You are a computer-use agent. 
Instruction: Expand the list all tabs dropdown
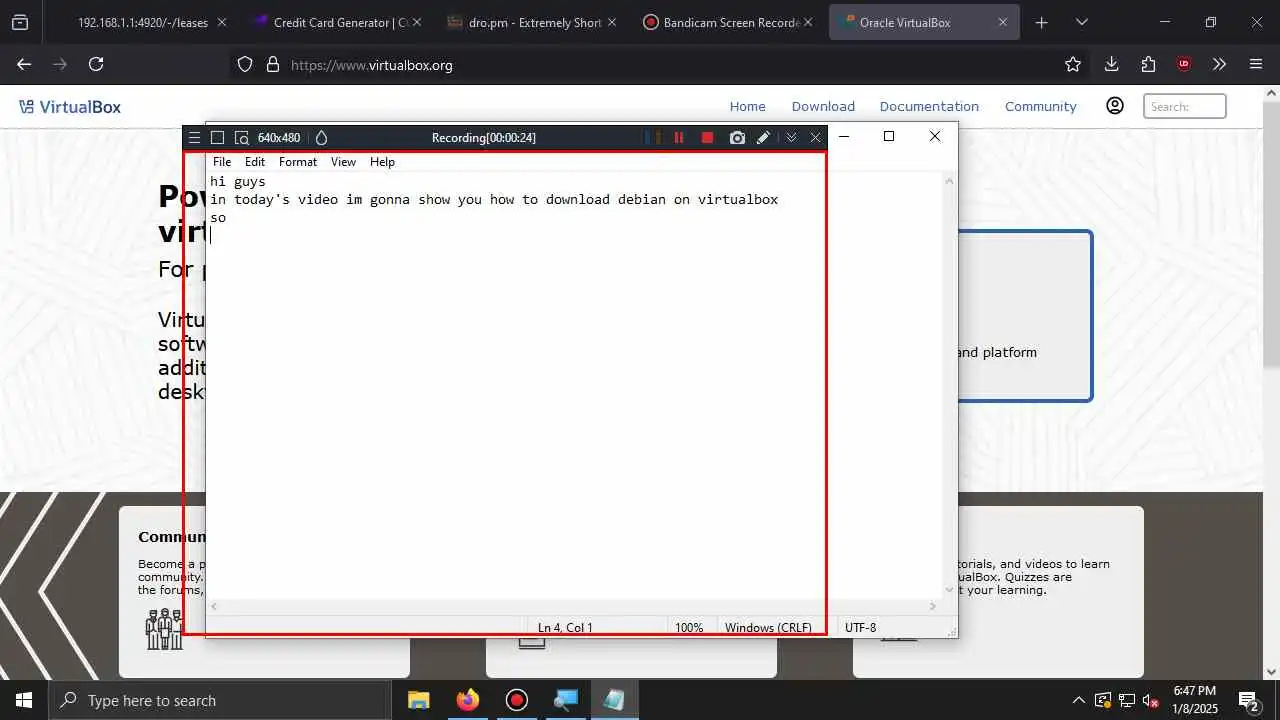click(1081, 22)
